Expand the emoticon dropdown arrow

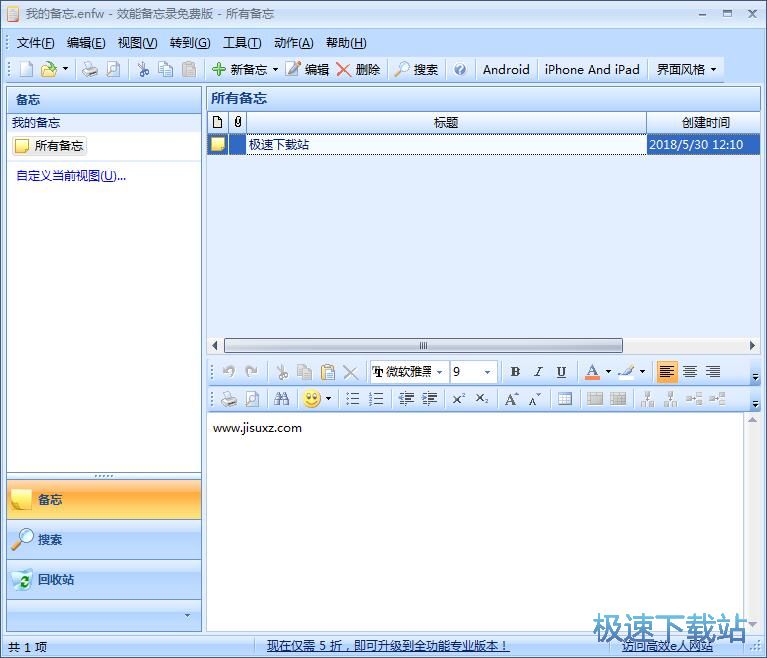(x=328, y=399)
